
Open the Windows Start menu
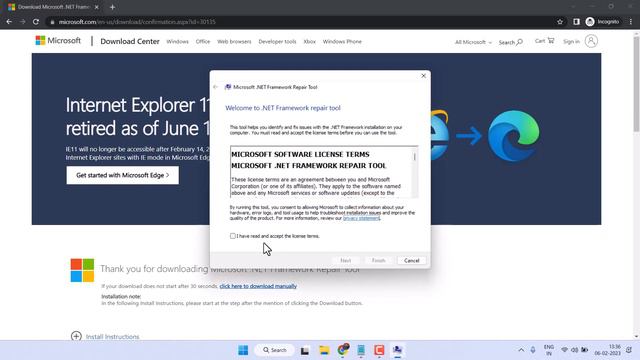pyautogui.click(x=243, y=350)
